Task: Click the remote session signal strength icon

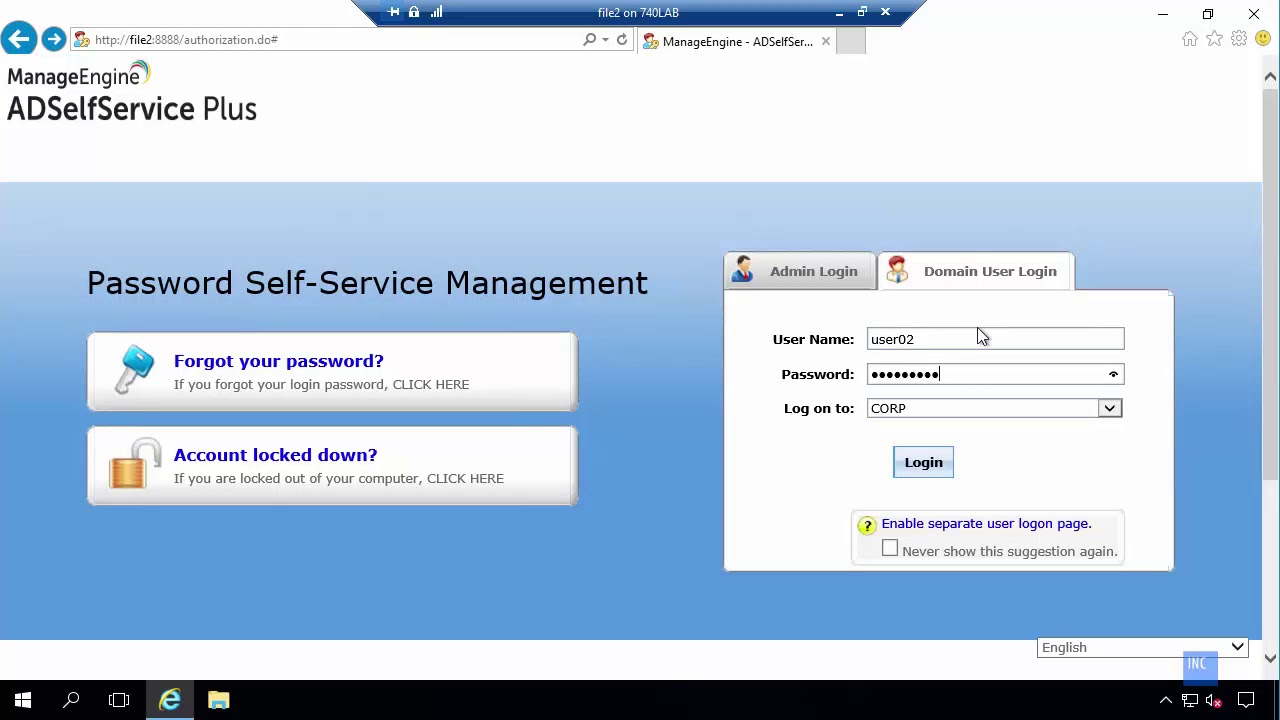Action: (x=436, y=12)
